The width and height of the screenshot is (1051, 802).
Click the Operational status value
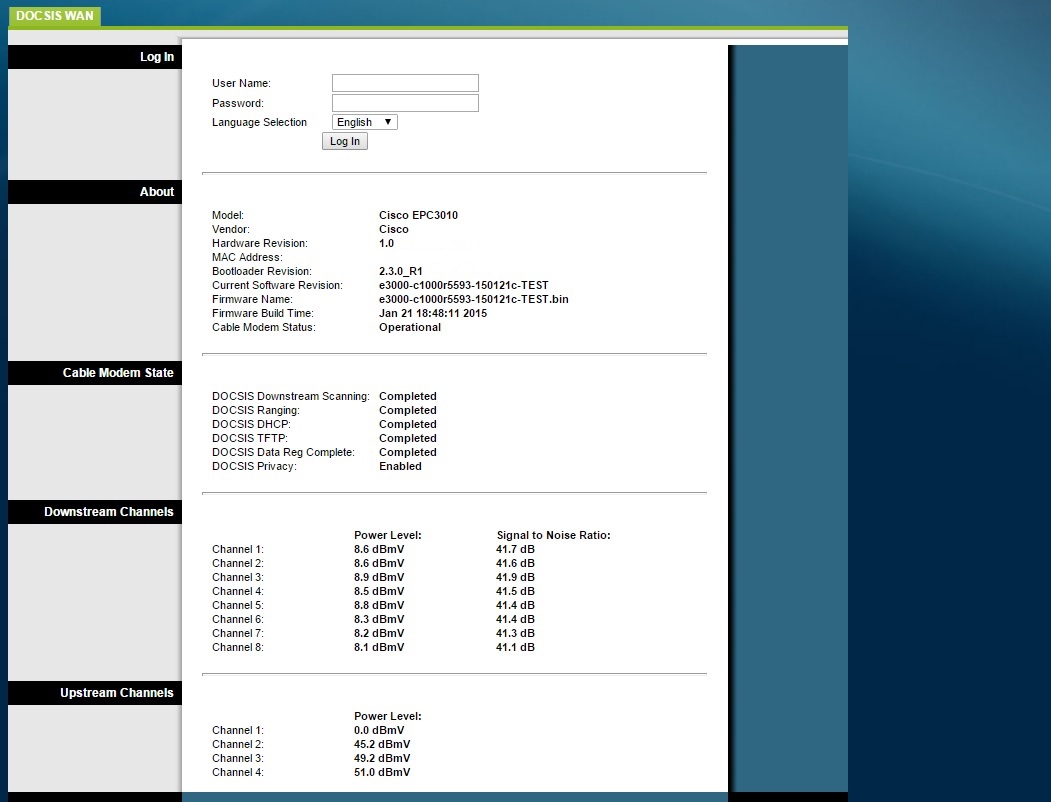(x=410, y=328)
